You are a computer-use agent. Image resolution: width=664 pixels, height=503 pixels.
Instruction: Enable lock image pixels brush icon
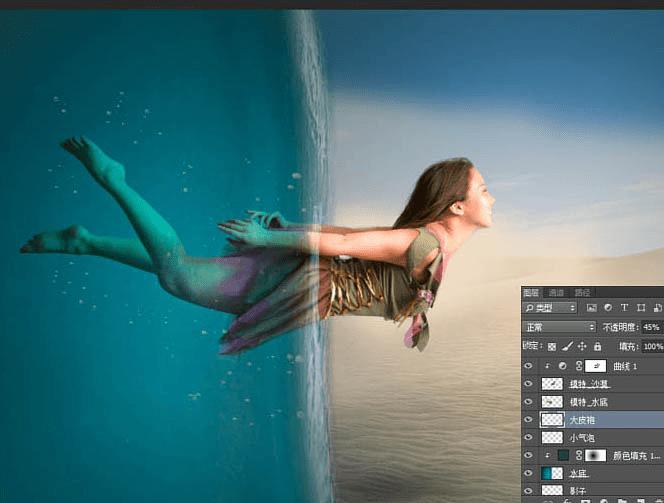click(x=567, y=346)
